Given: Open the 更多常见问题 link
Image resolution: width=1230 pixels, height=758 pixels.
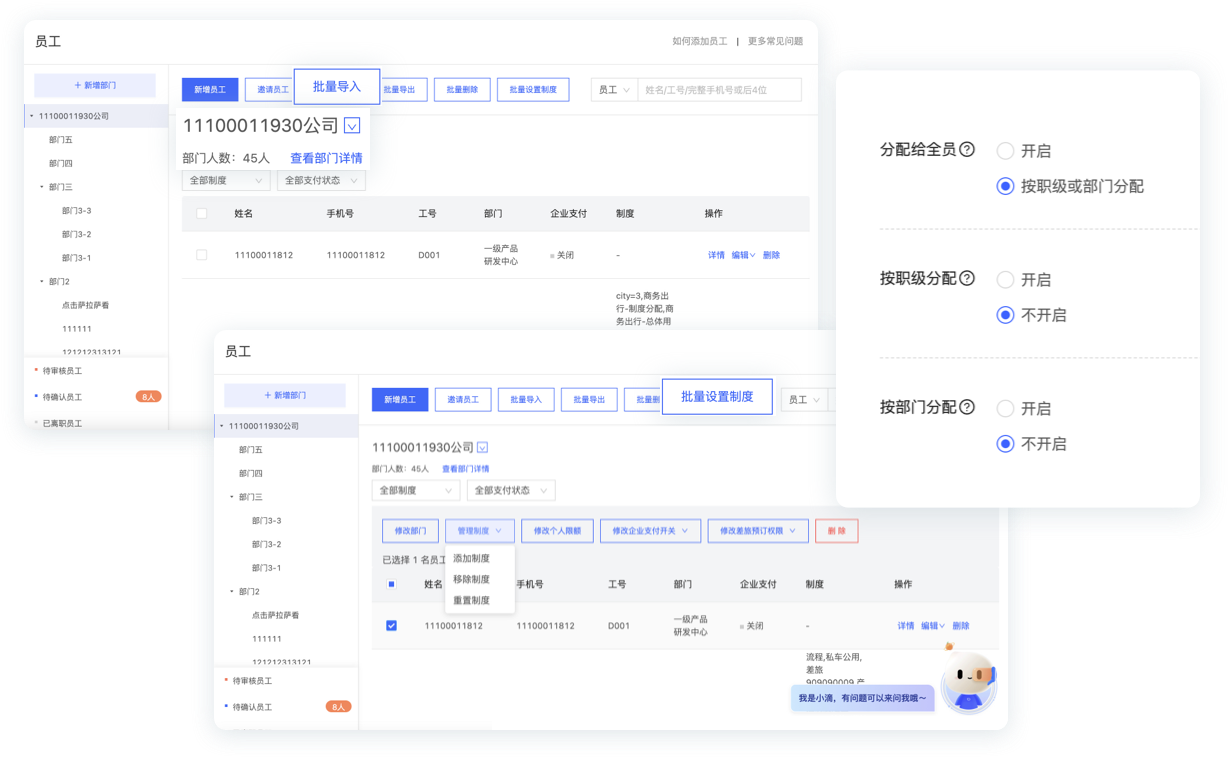Looking at the screenshot, I should (775, 42).
